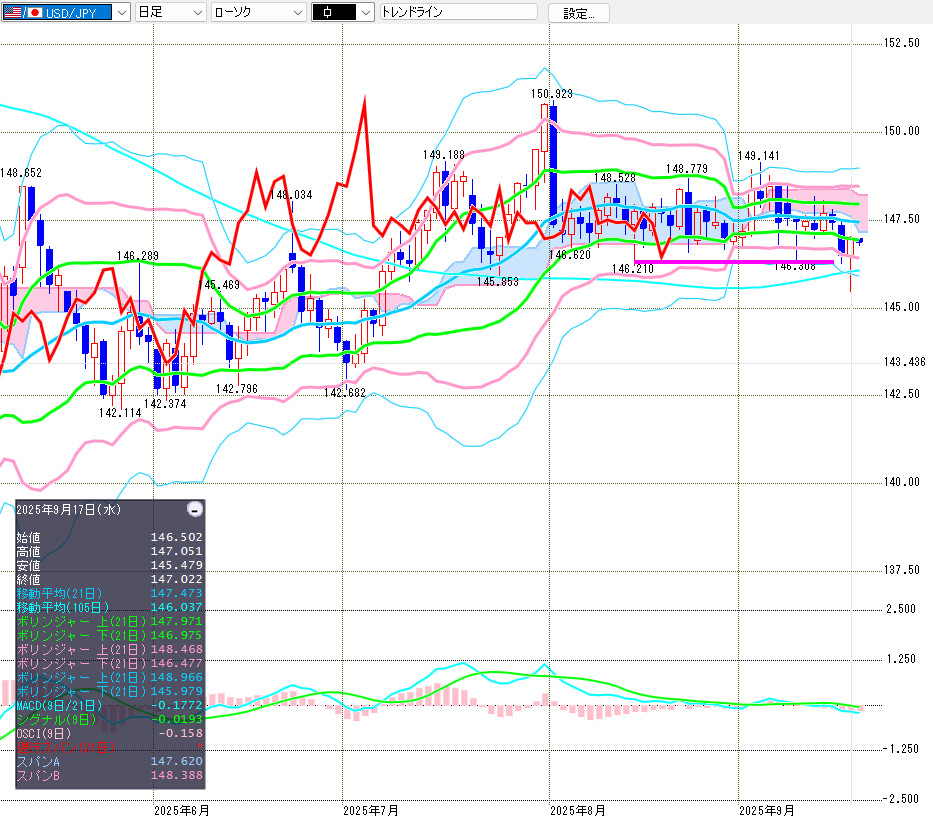Open the 設定... settings dialog

pos(578,13)
